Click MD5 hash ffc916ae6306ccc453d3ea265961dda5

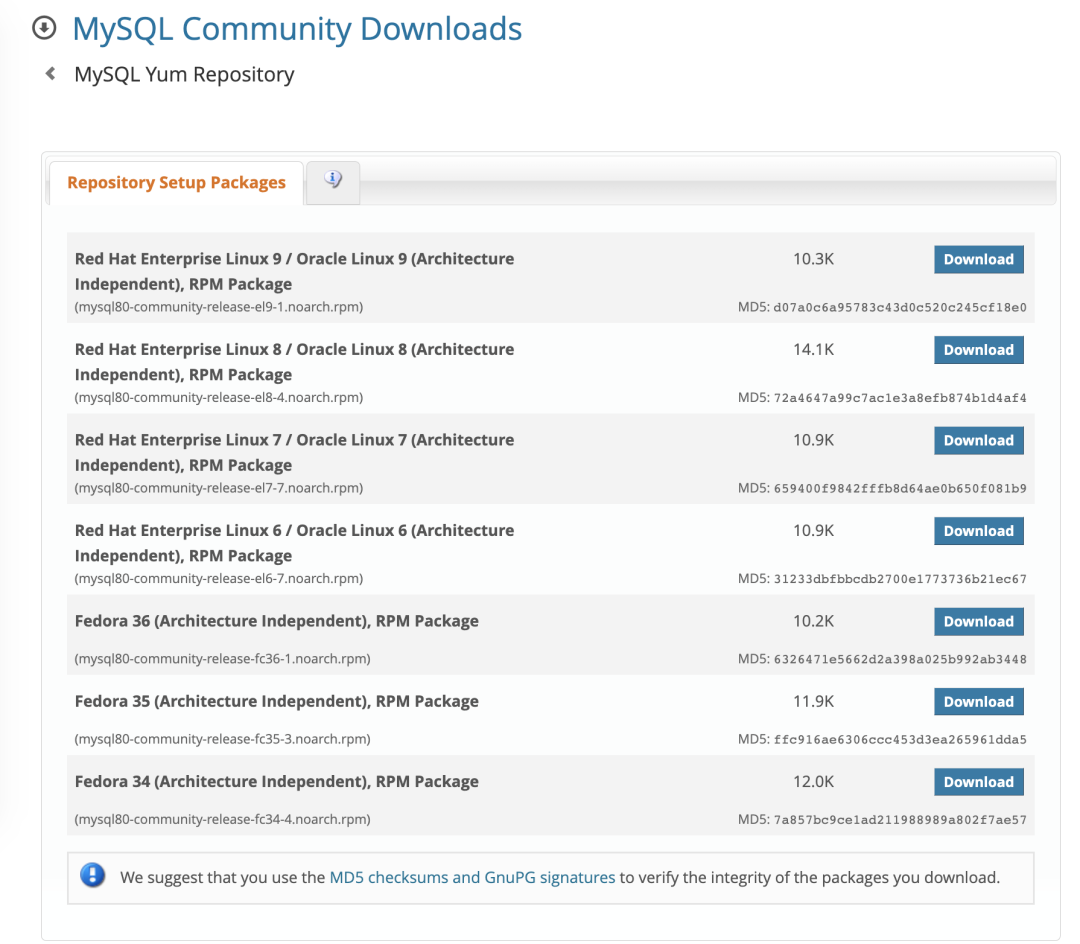pyautogui.click(x=900, y=740)
